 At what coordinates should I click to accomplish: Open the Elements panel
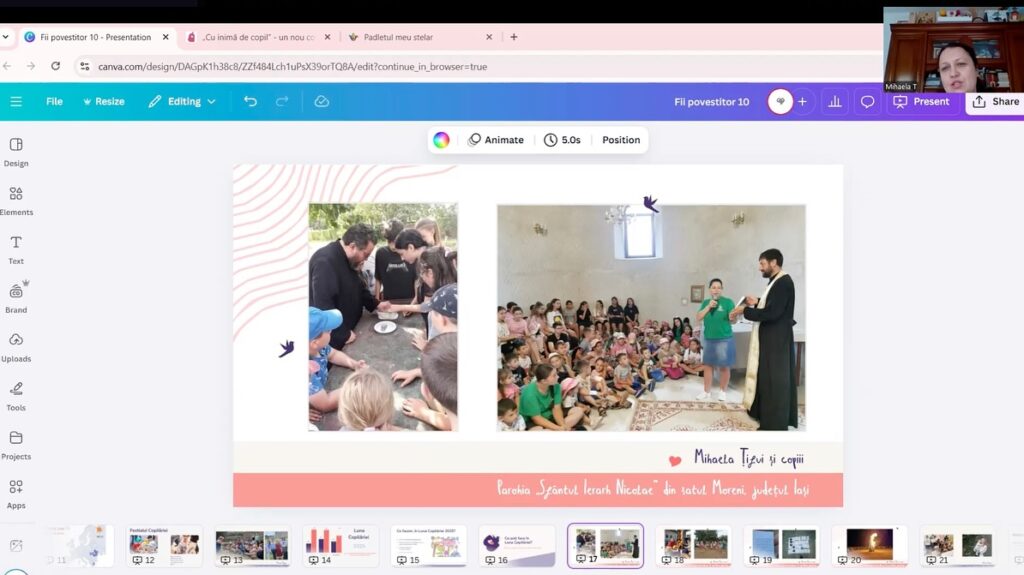16,201
